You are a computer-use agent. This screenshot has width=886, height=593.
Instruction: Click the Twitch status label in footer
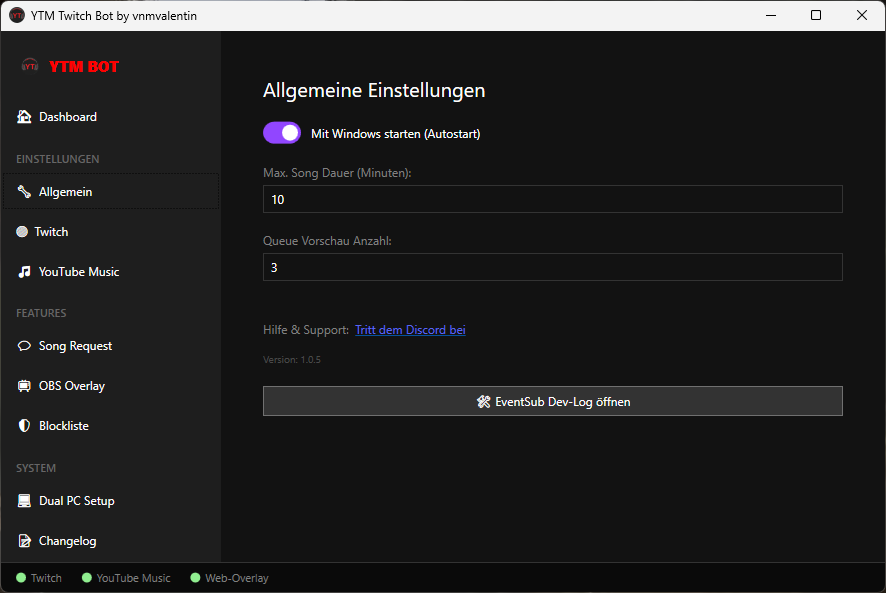(x=46, y=578)
